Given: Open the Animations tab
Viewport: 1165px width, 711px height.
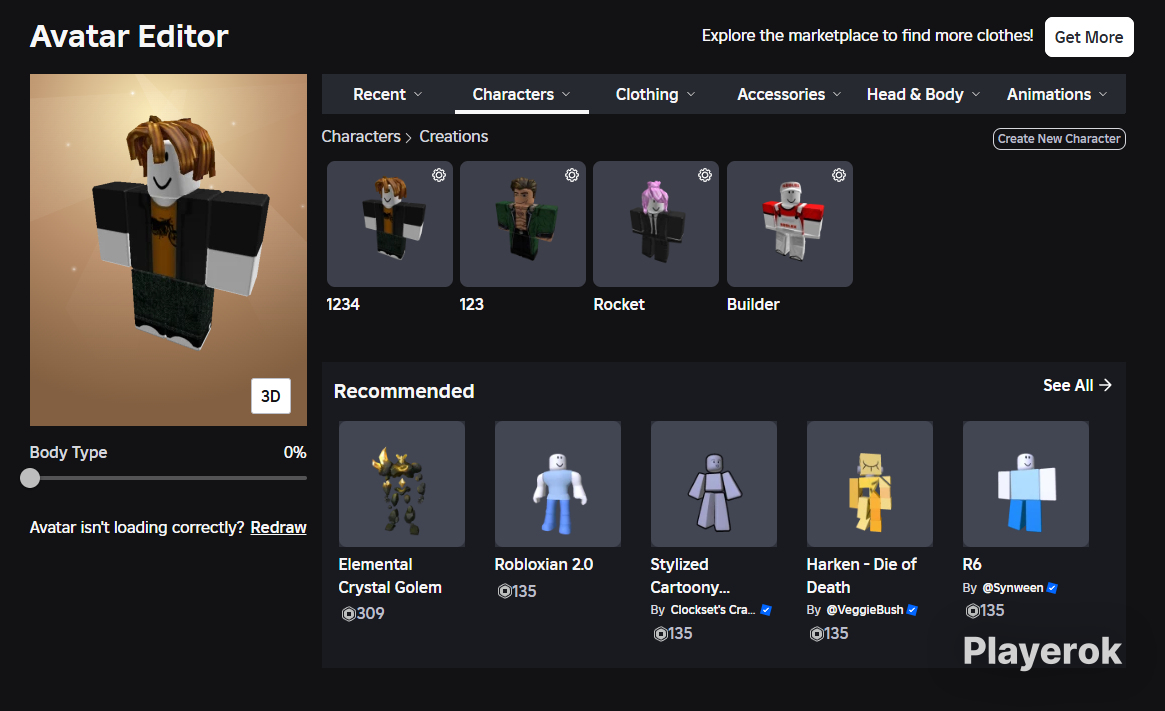Looking at the screenshot, I should pyautogui.click(x=1057, y=94).
